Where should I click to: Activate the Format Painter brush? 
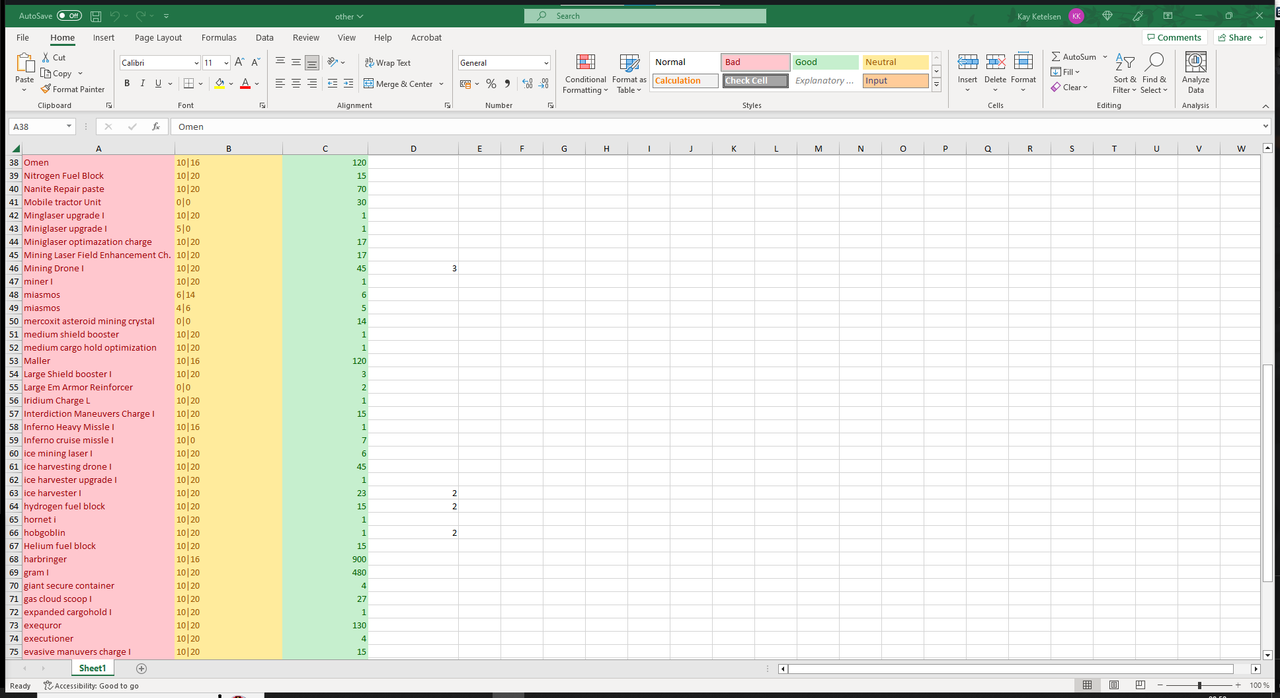click(x=73, y=89)
